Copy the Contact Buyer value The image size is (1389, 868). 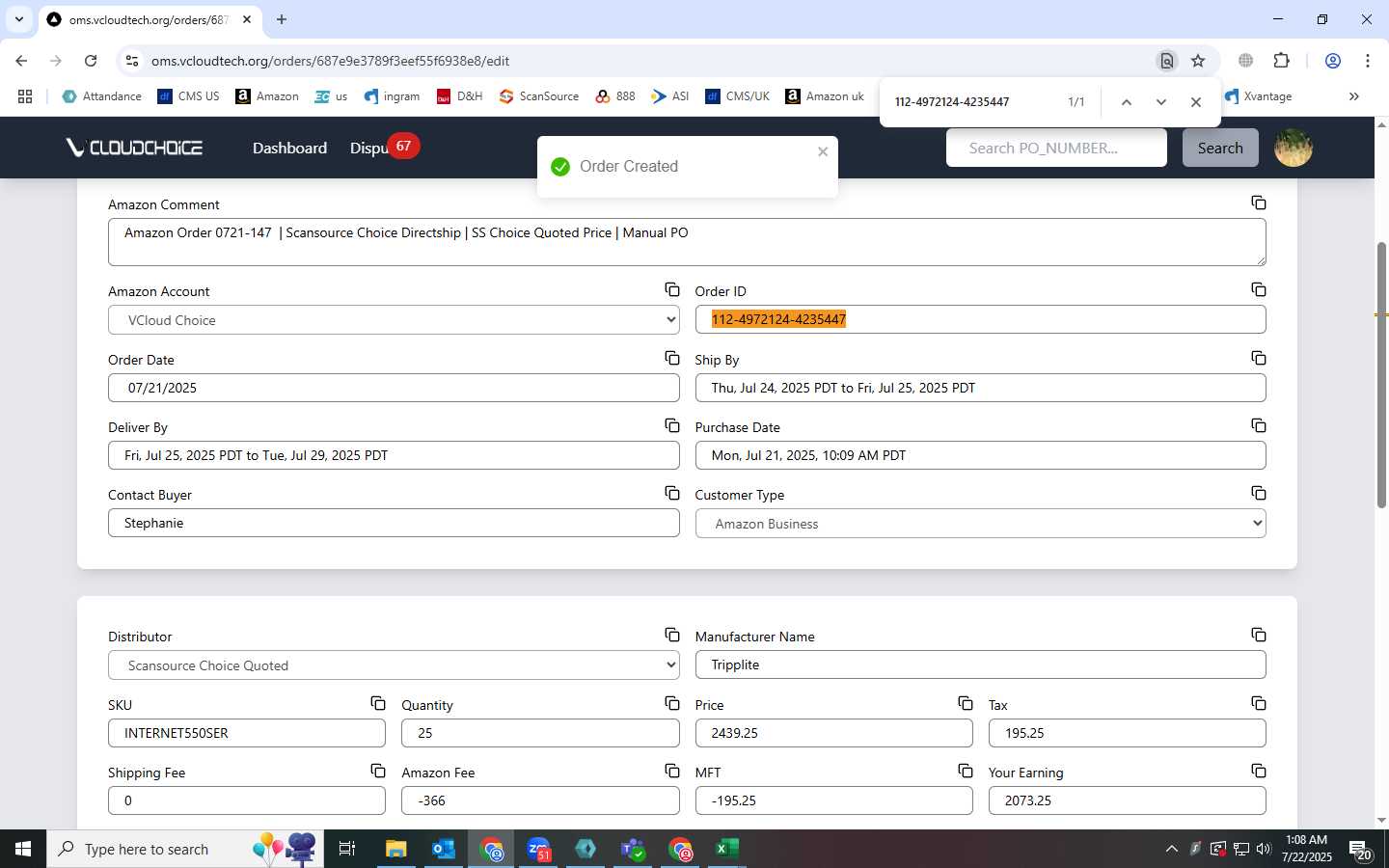pyautogui.click(x=672, y=493)
